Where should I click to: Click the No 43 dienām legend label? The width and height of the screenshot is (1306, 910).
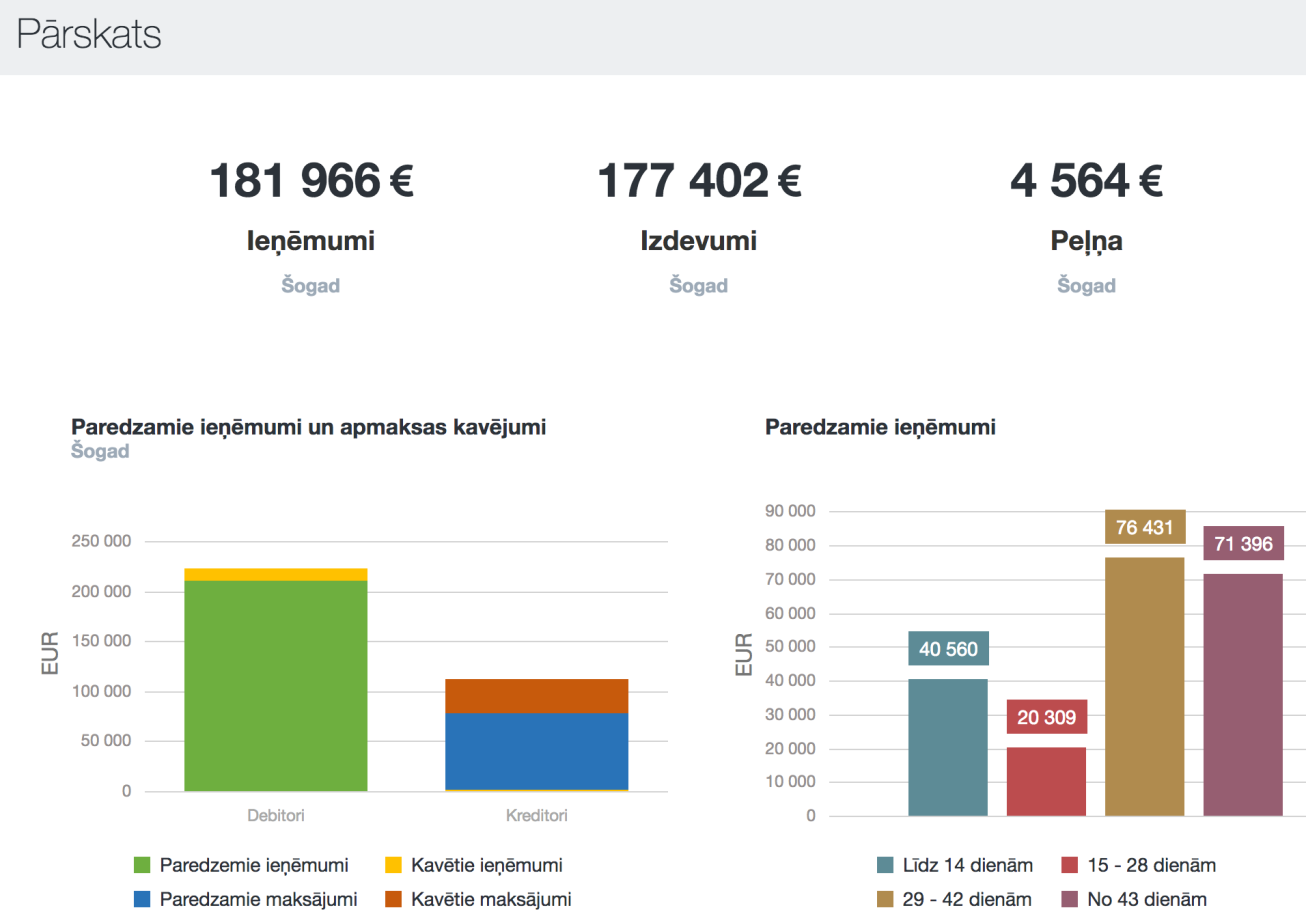1146,898
